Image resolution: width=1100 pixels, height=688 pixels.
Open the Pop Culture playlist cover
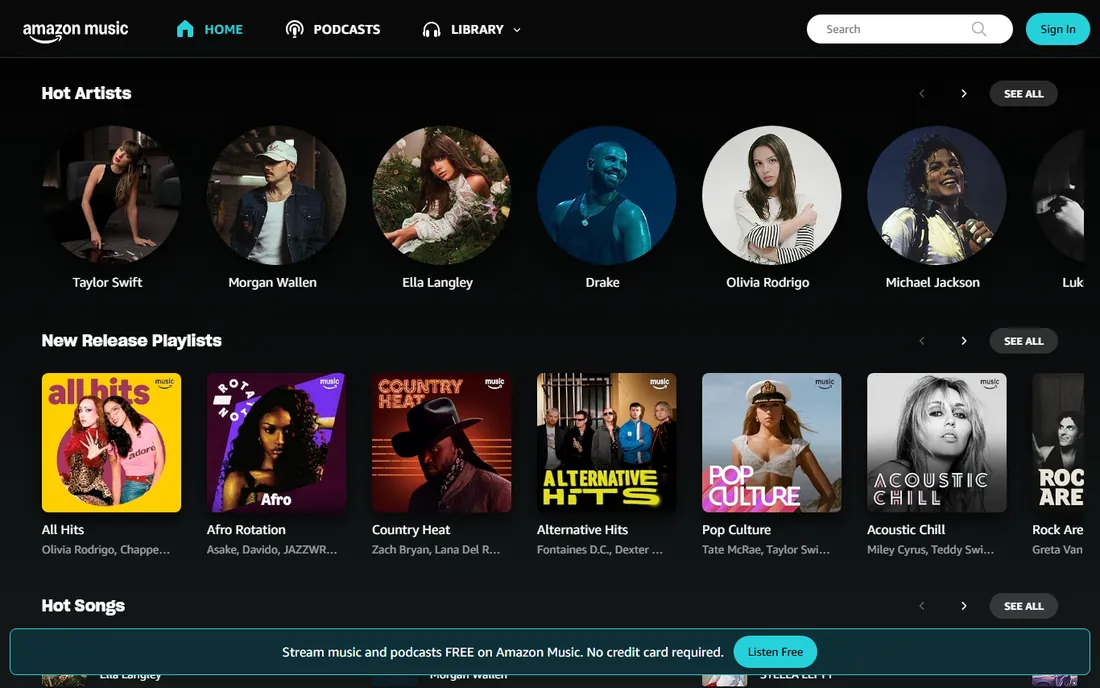772,443
